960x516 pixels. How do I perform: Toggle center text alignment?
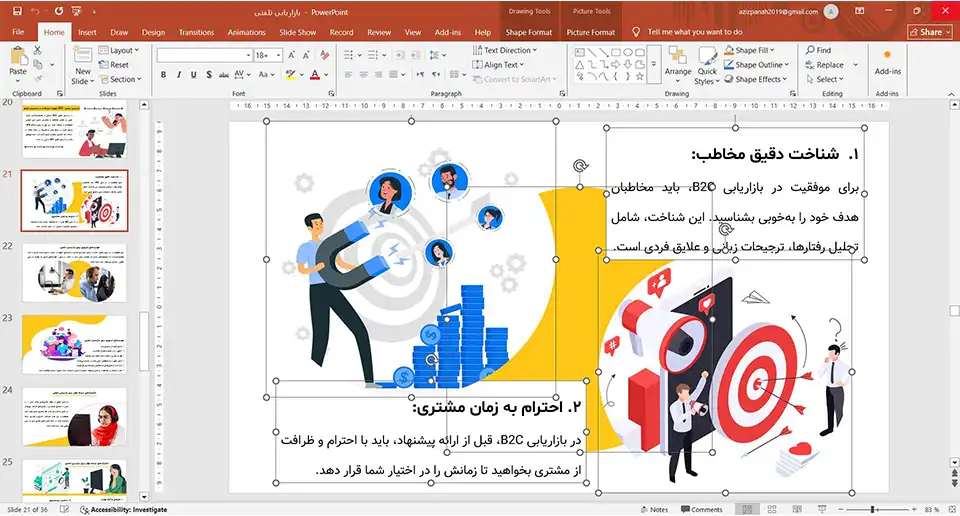pos(363,75)
